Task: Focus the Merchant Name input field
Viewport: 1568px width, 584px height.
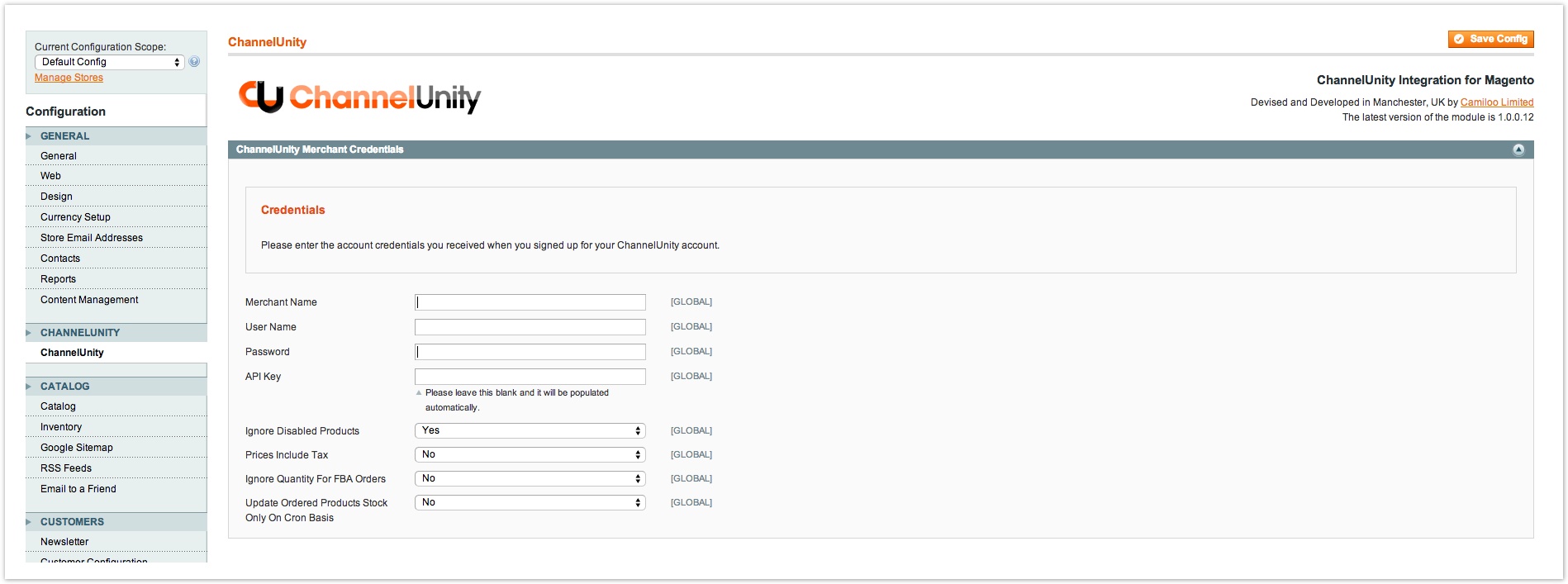Action: (530, 302)
